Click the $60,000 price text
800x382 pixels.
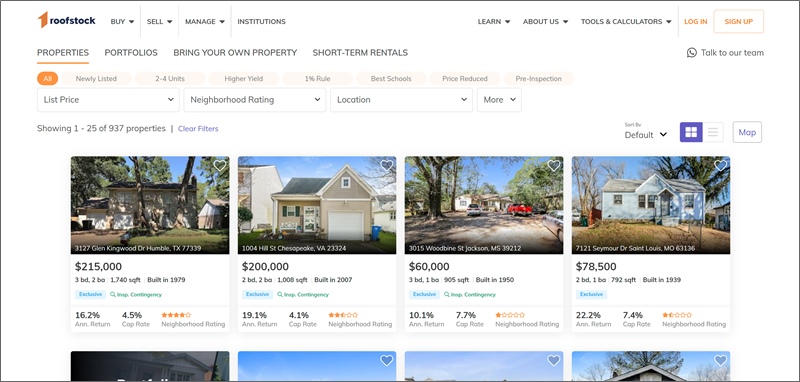click(x=429, y=266)
